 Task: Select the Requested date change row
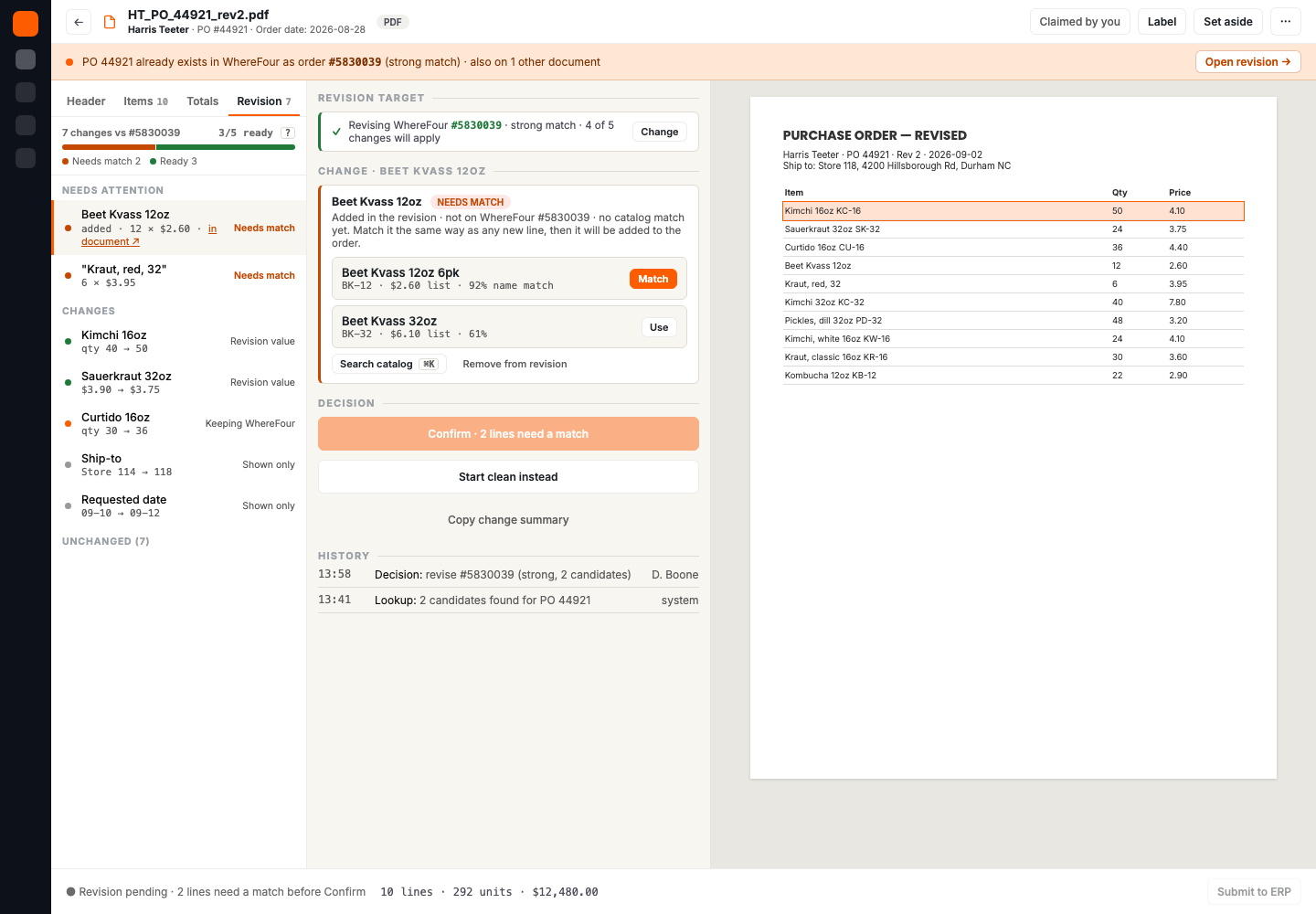click(x=179, y=505)
